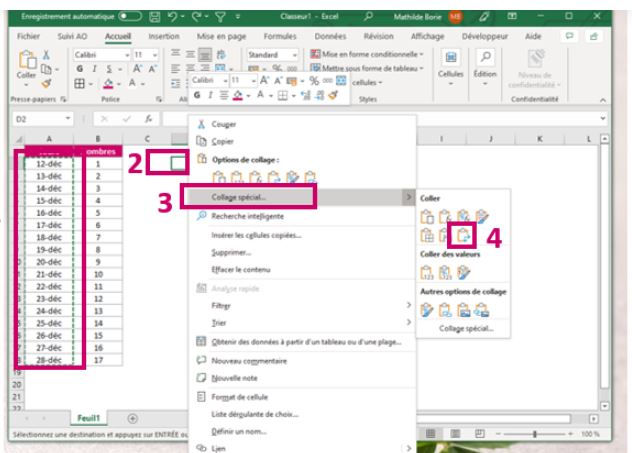This screenshot has width=632, height=453.
Task: Expand the Filtrer submenu
Action: [x=302, y=305]
